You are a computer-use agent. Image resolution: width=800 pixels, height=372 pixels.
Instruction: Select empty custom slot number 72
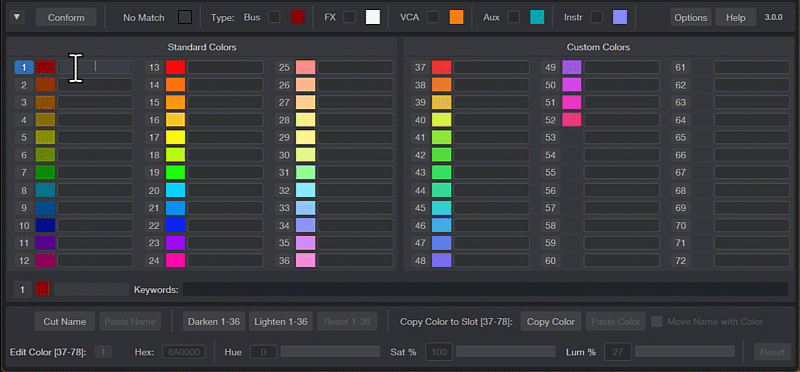(x=681, y=261)
